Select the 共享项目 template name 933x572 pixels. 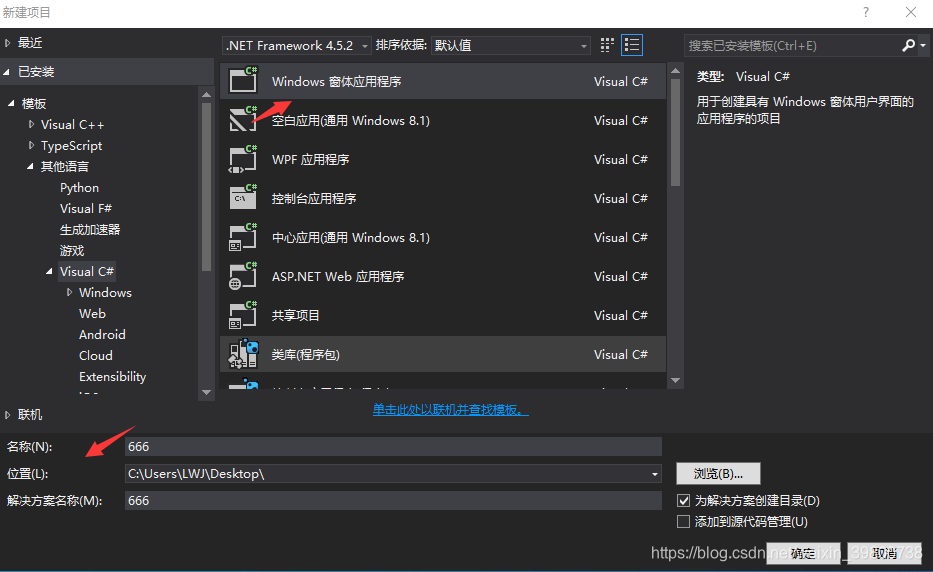296,315
